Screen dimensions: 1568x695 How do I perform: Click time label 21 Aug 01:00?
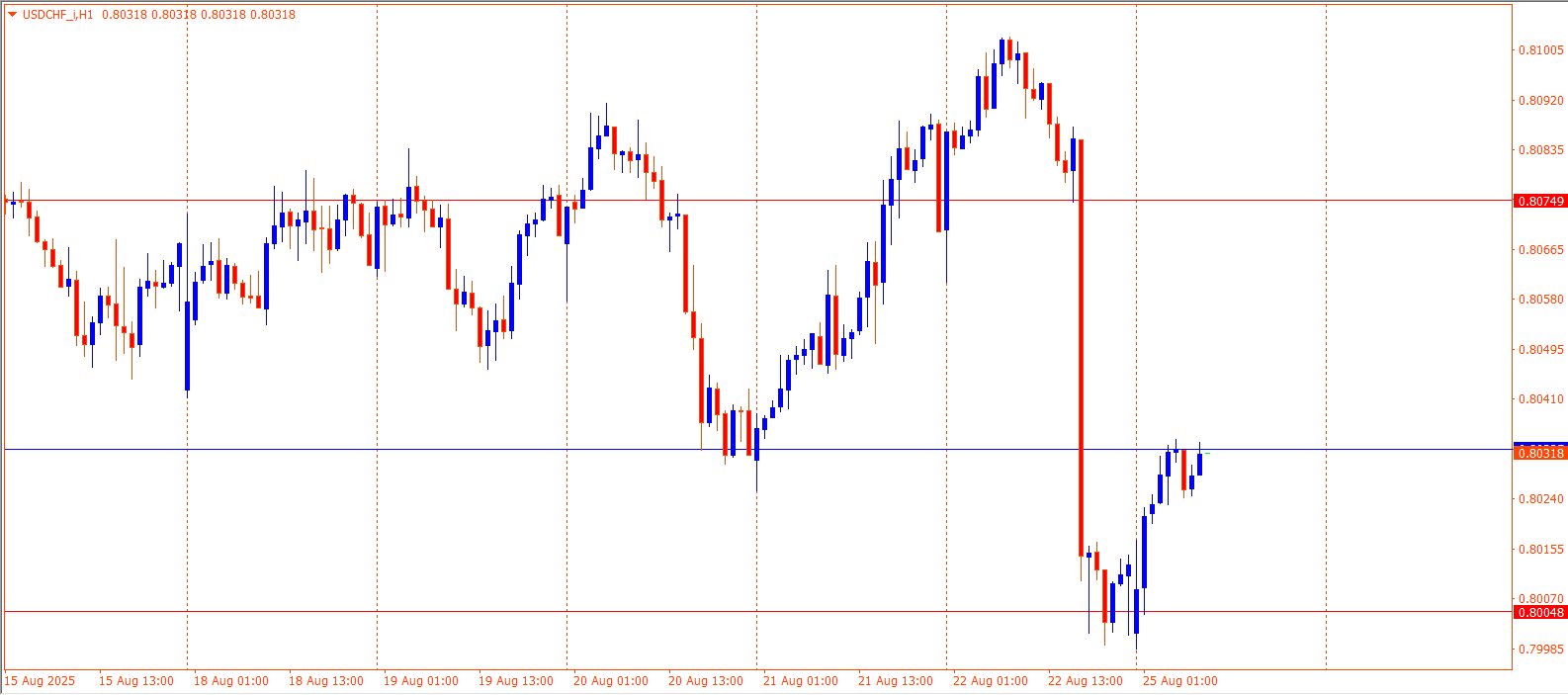[801, 681]
